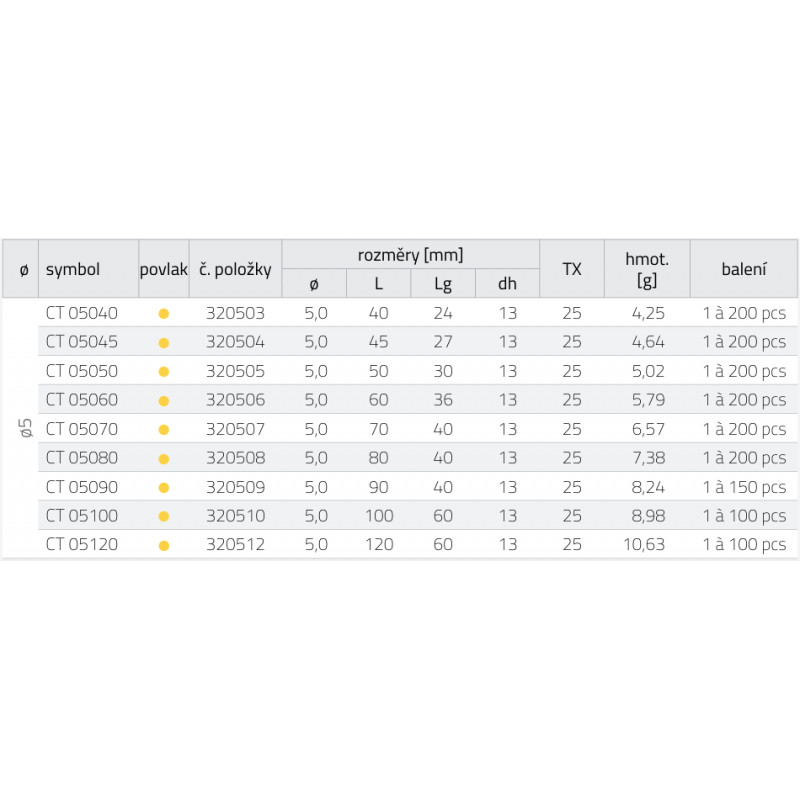Click the balení column header

(744, 269)
